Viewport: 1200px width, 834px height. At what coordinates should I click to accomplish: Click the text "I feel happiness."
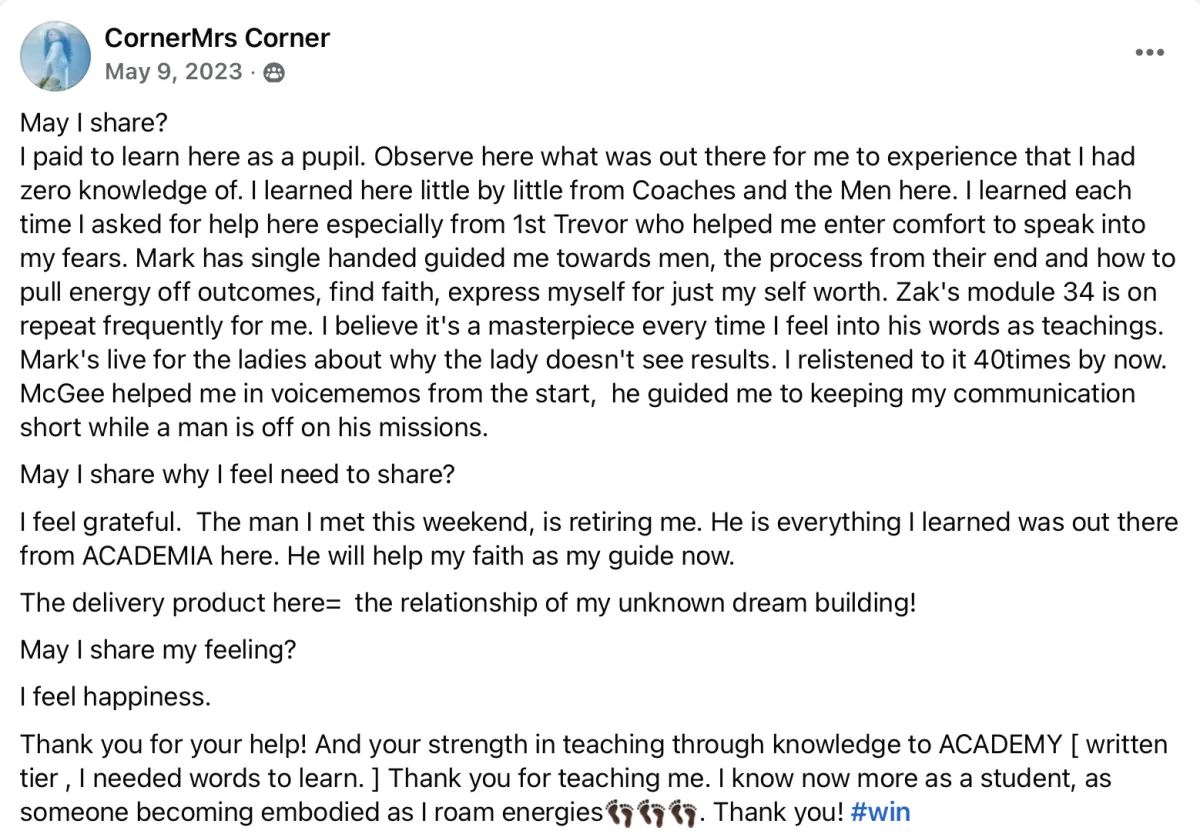point(115,697)
